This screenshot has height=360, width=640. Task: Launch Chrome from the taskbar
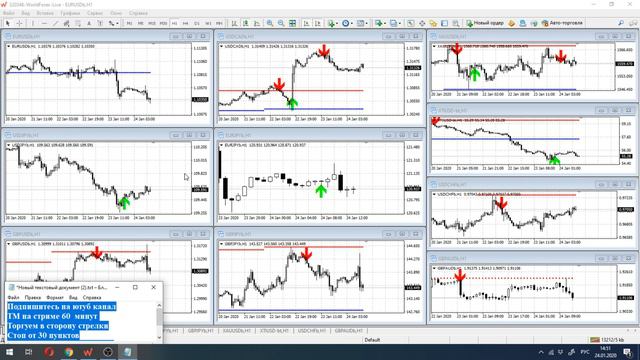(68, 352)
